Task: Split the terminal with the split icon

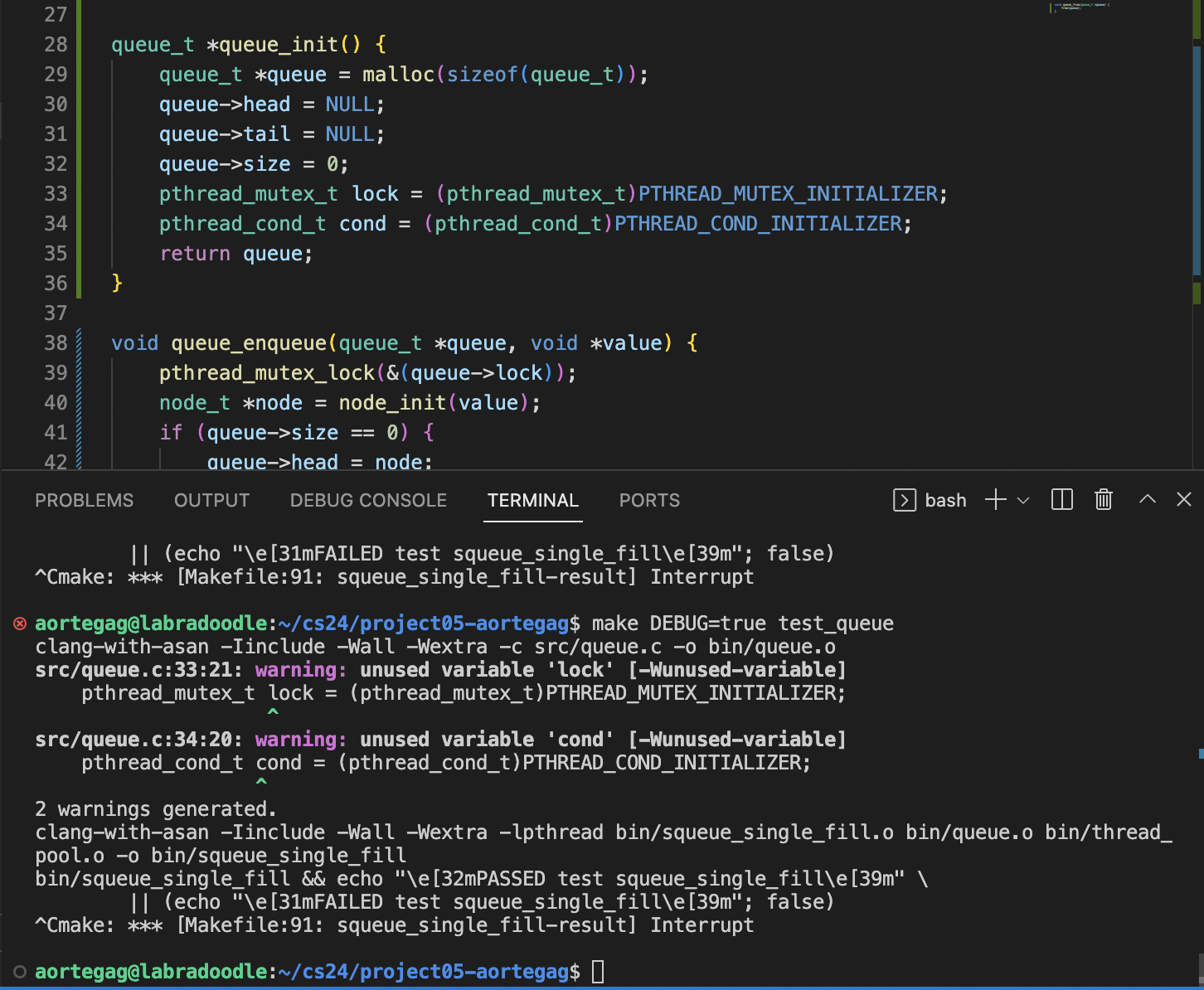Action: pos(1061,500)
